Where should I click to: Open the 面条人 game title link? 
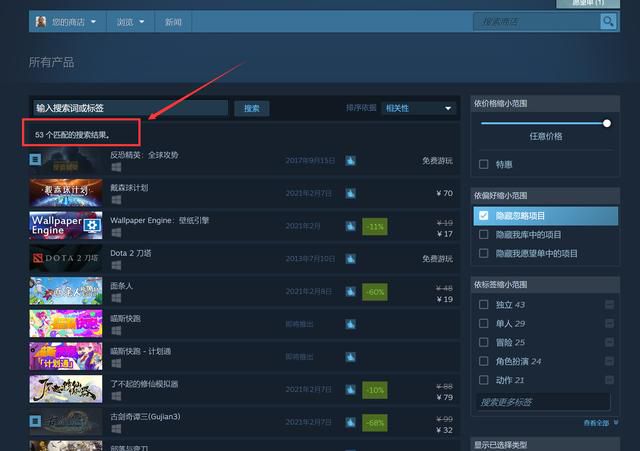pos(121,286)
